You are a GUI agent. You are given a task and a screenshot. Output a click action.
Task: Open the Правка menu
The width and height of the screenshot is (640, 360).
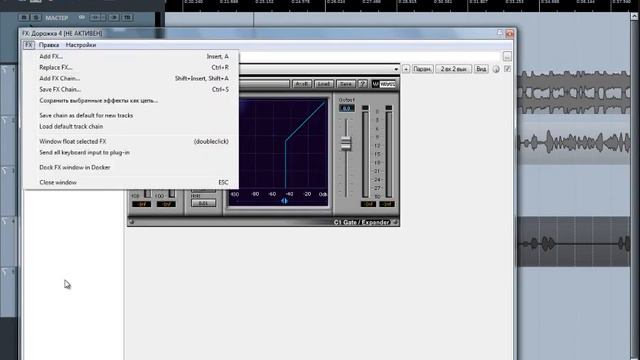tap(49, 45)
